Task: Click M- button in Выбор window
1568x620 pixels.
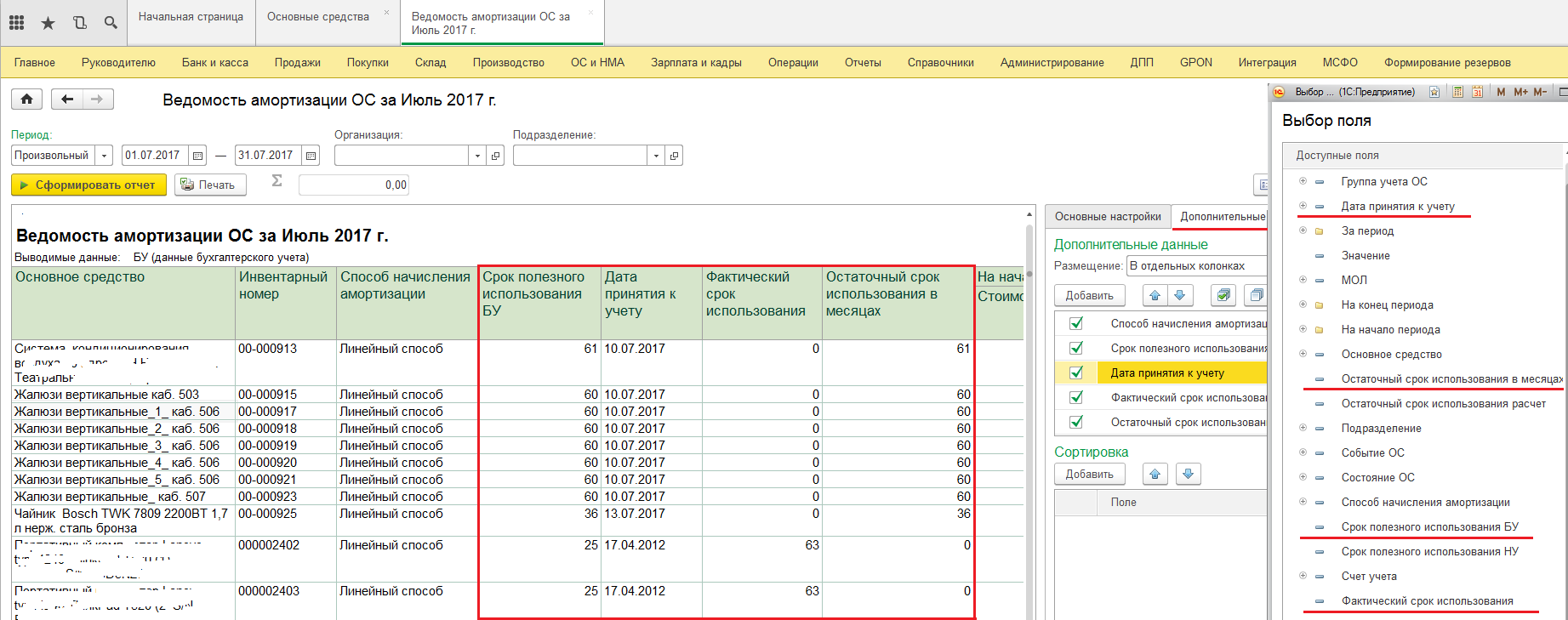Action: tap(1540, 92)
